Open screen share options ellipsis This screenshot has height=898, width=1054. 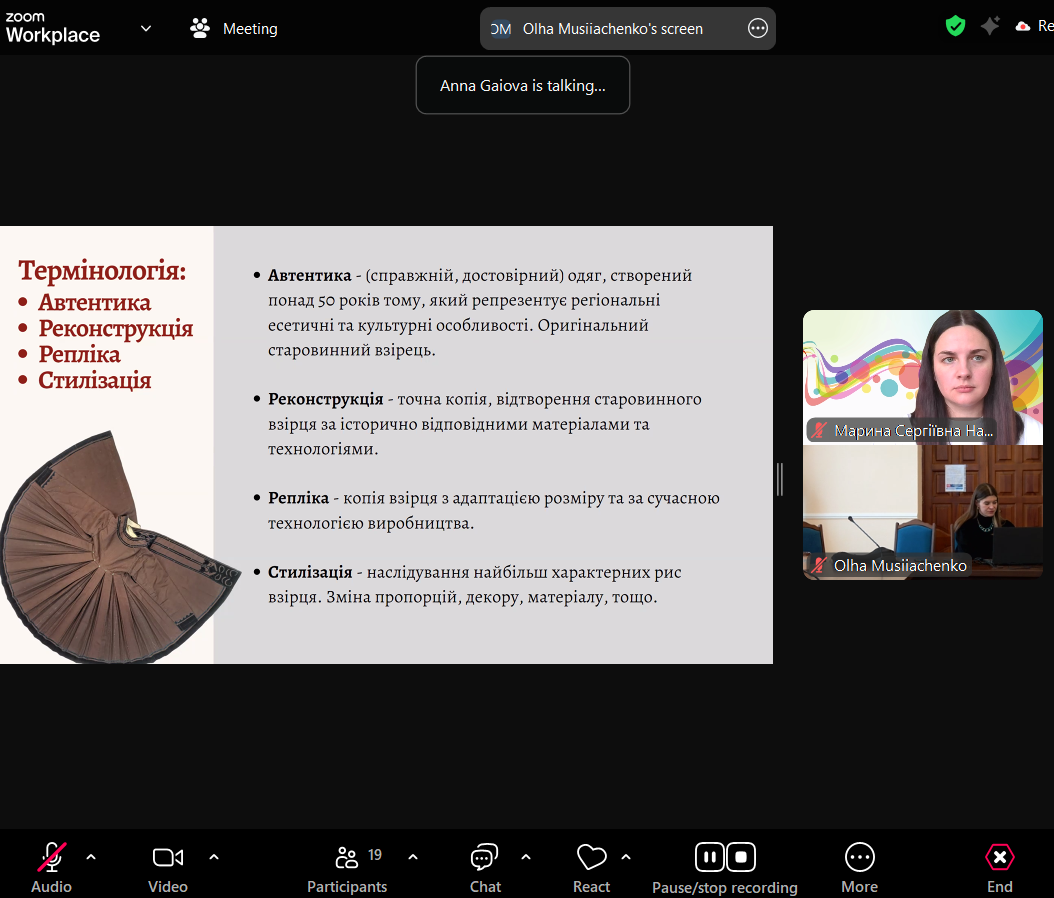pyautogui.click(x=758, y=29)
